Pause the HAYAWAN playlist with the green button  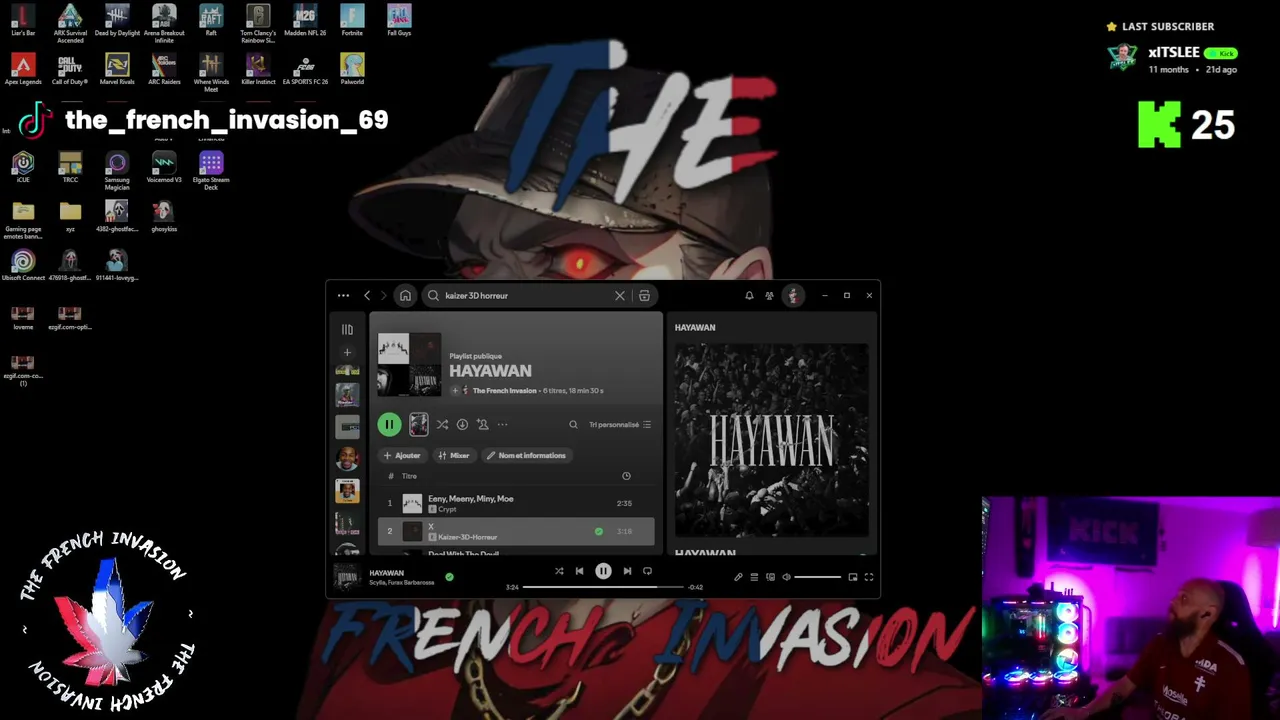point(389,425)
